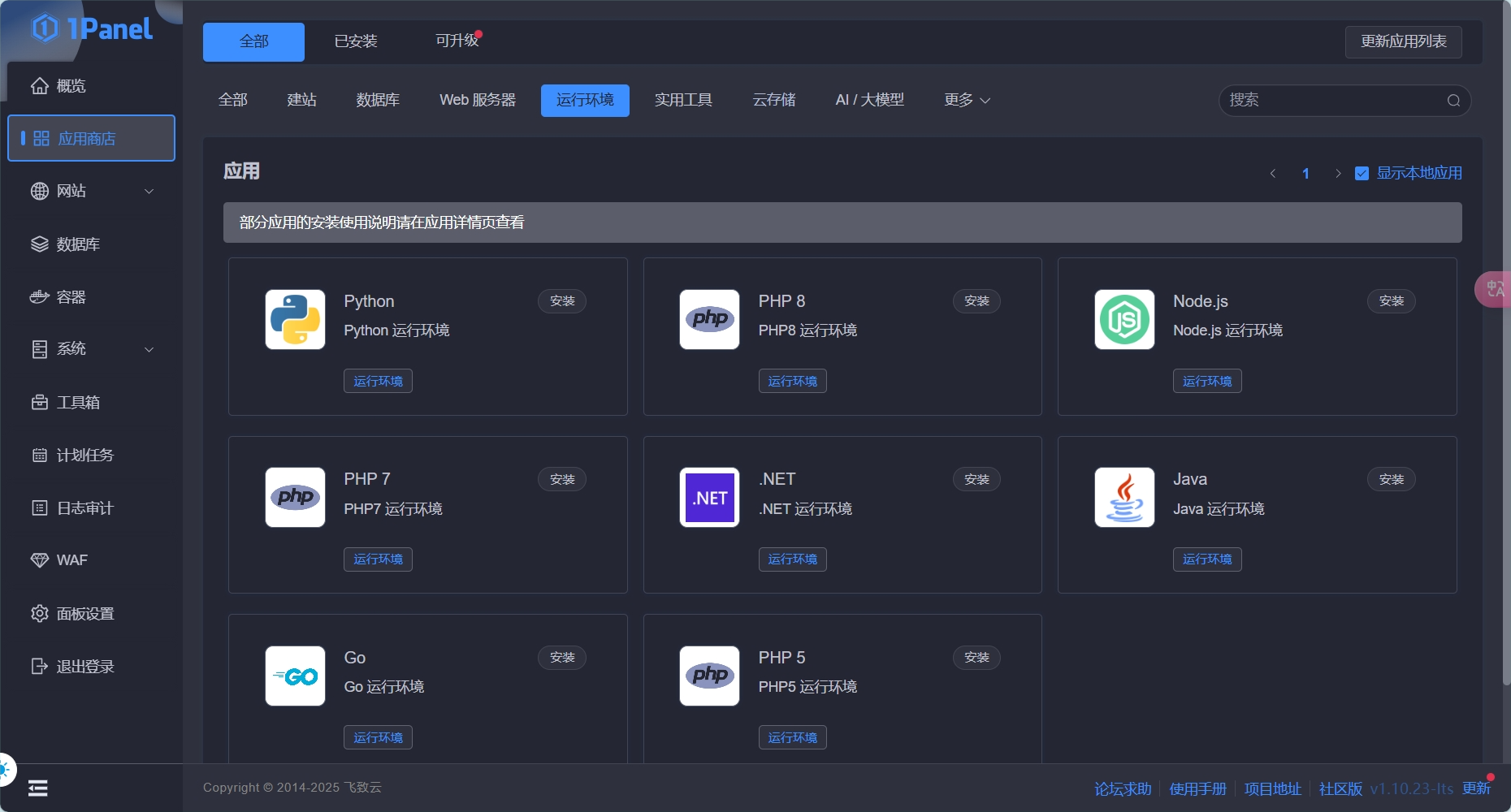This screenshot has width=1511, height=812.
Task: Select the Java app icon
Action: tap(1124, 498)
